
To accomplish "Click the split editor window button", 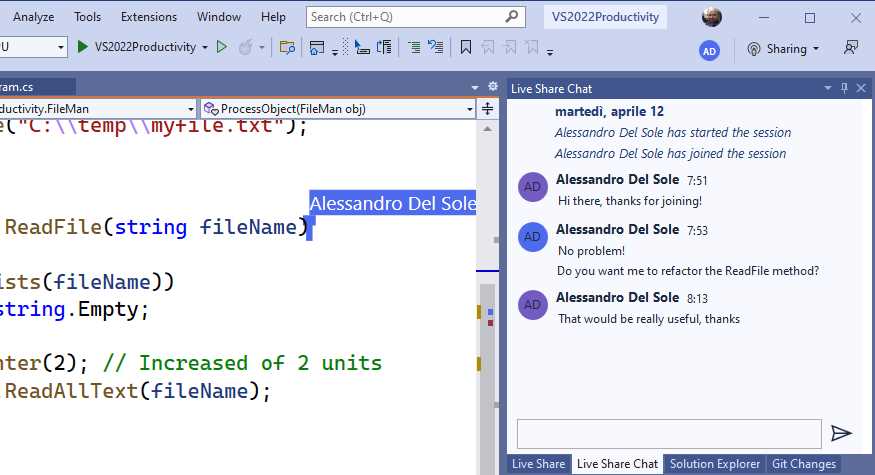I will click(x=487, y=108).
